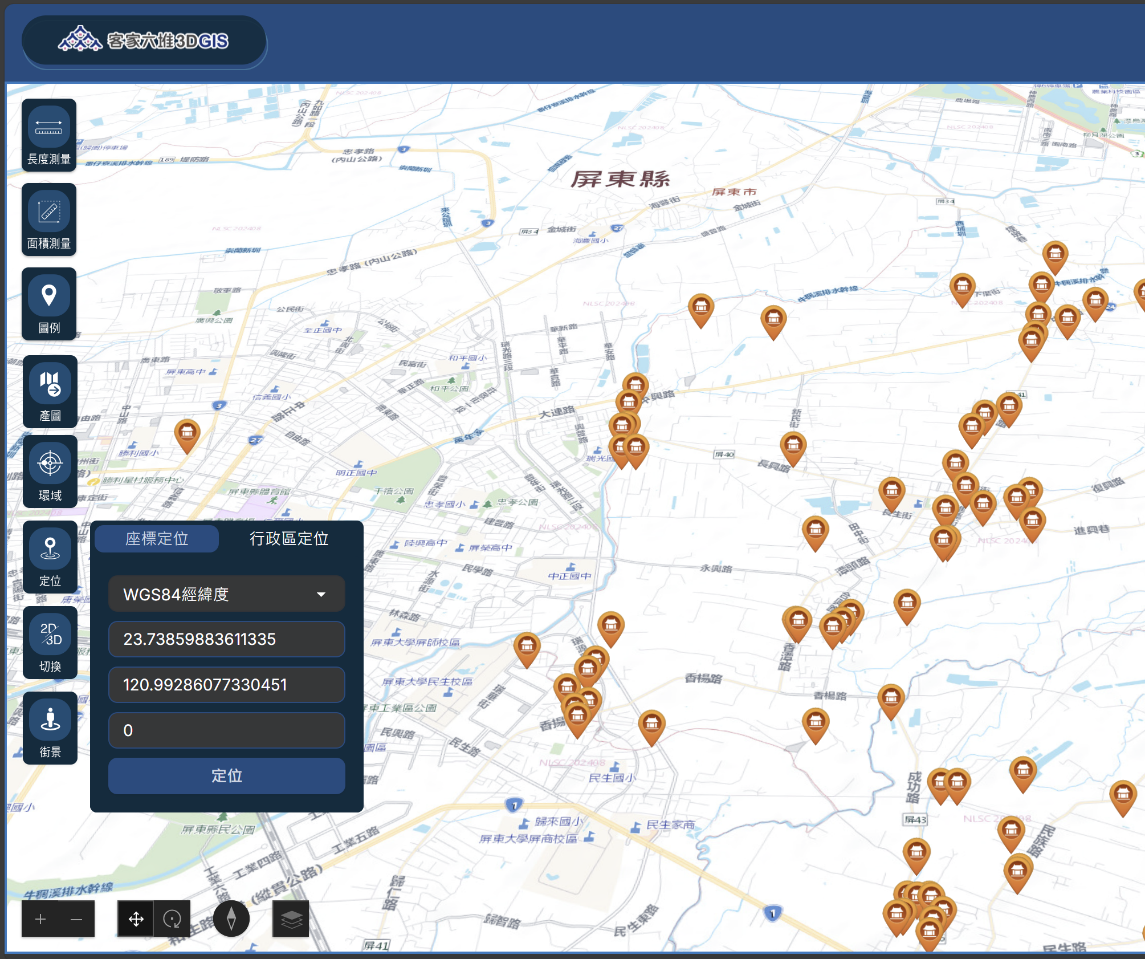Click the 中正國中 school label
Viewport: 1145px width, 959px height.
[x=570, y=576]
